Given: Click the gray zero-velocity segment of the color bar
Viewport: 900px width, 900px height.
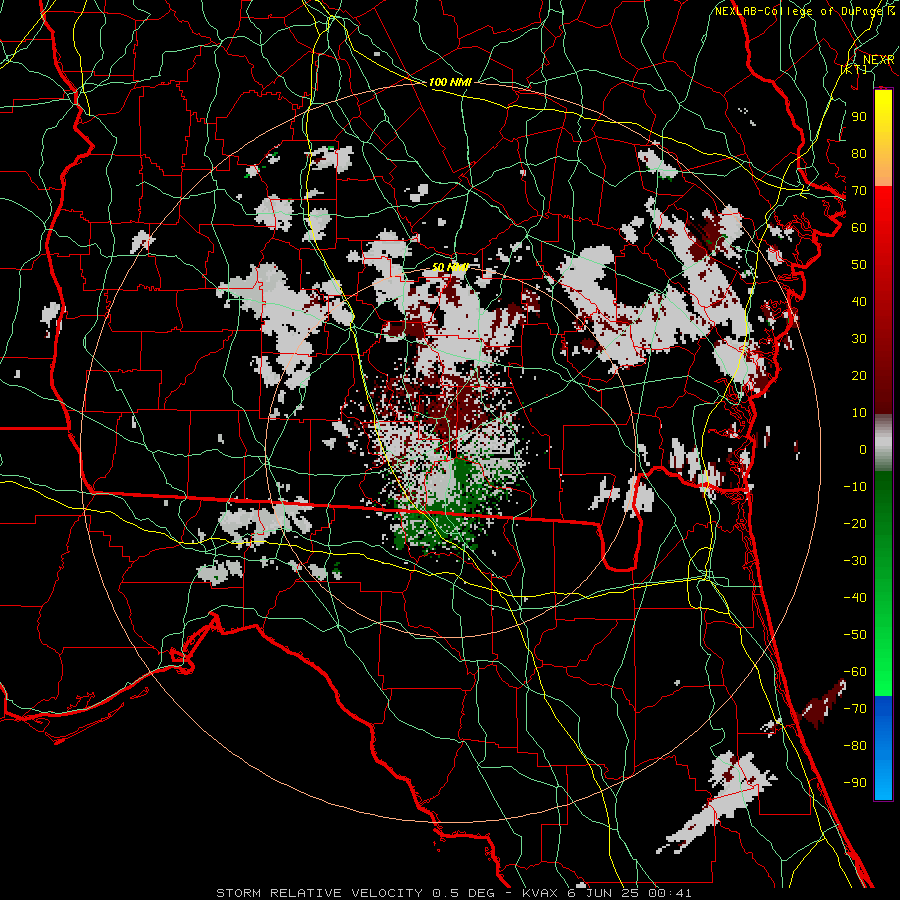Looking at the screenshot, I should [883, 443].
